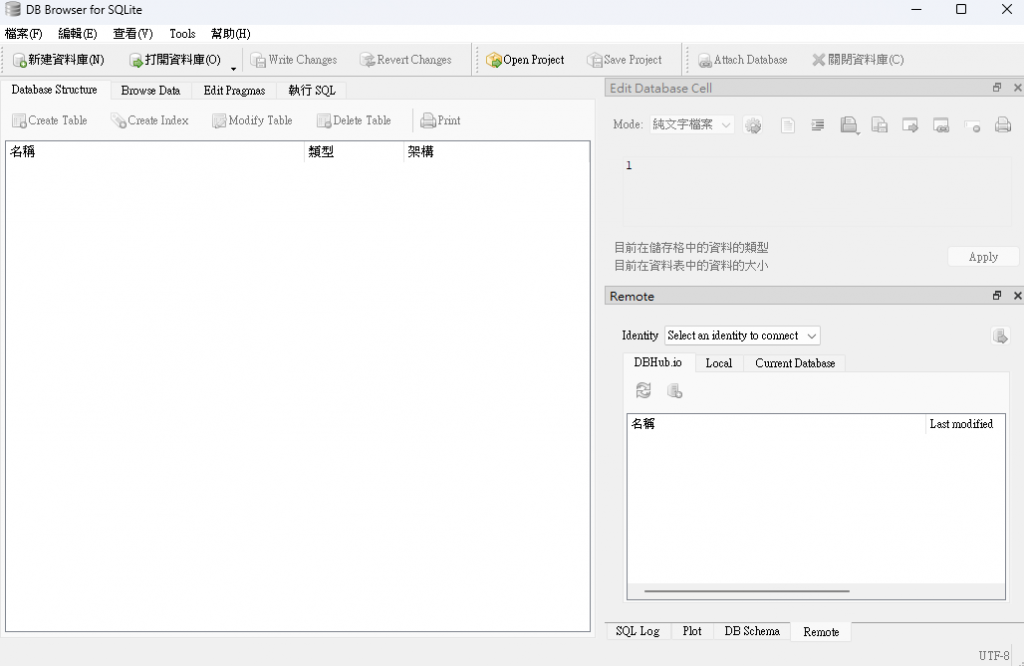Open the Select an identity to connect dropdown
Viewport: 1024px width, 666px height.
(743, 336)
